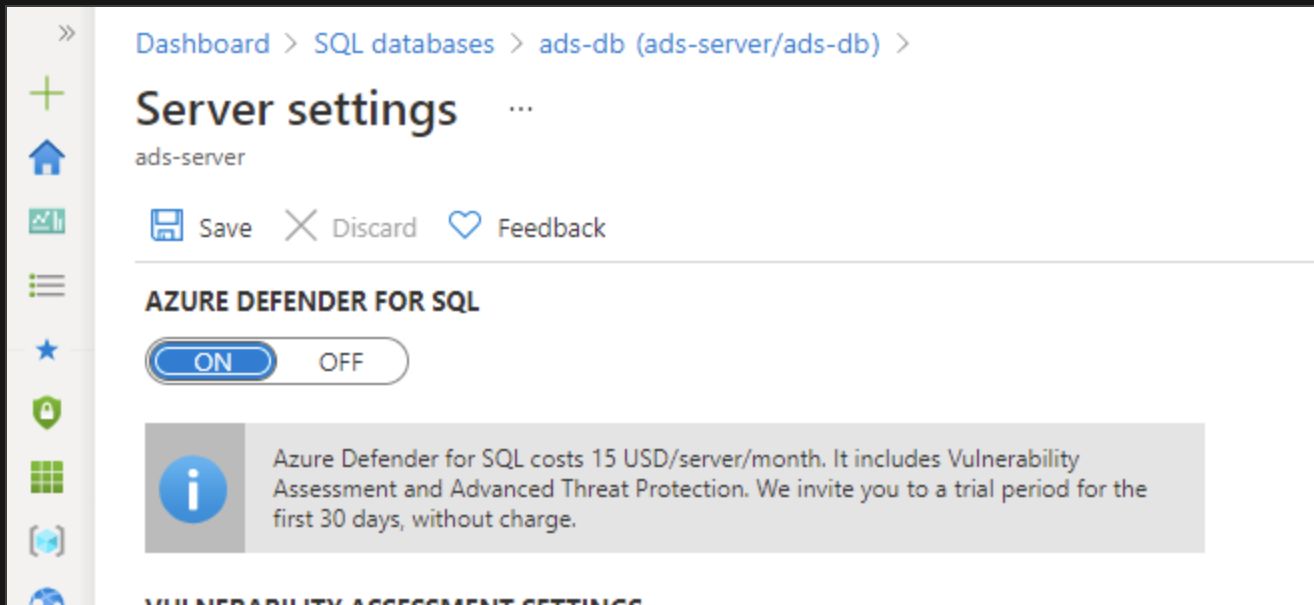
Task: Open the Dashboard chart icon in sidebar
Action: point(46,222)
